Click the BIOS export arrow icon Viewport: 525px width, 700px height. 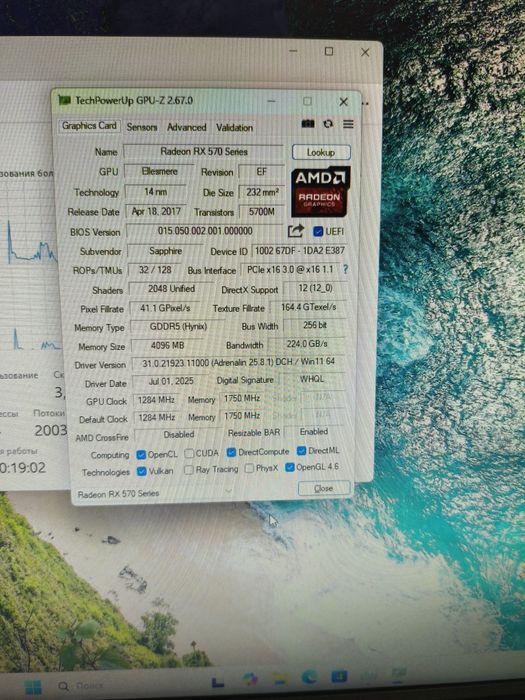click(x=296, y=231)
